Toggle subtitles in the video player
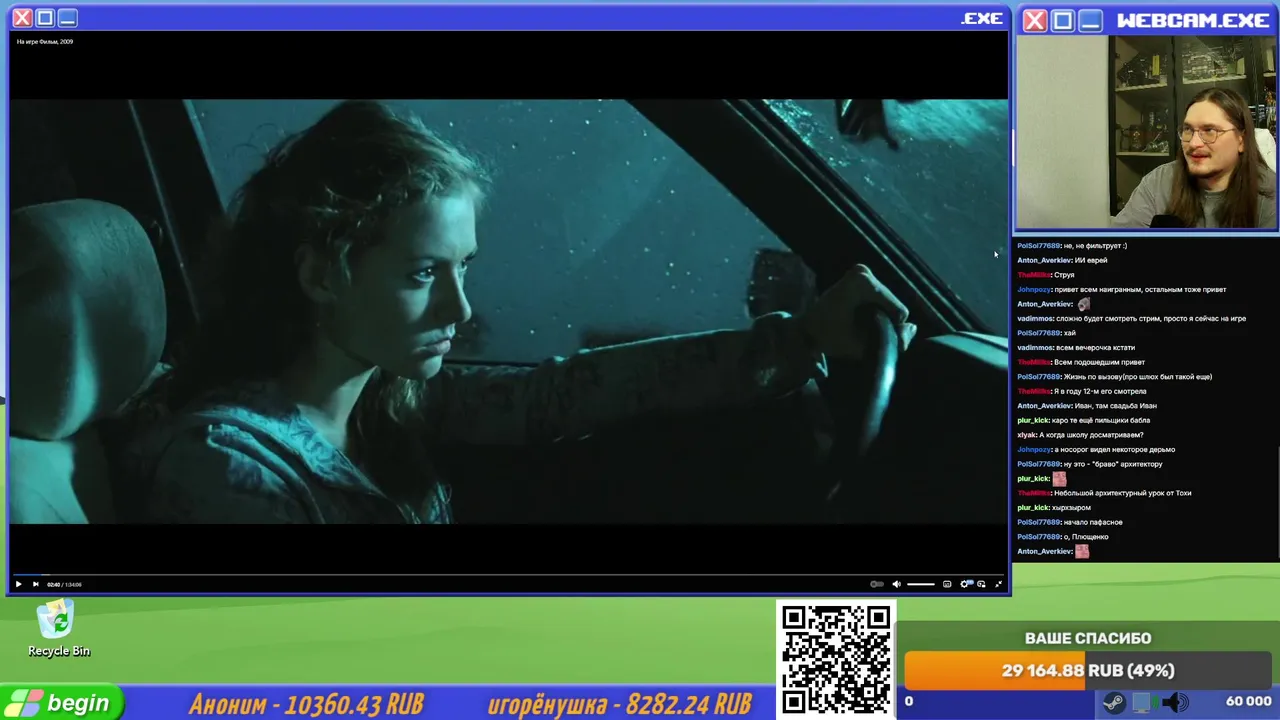The image size is (1280, 720). coord(947,584)
